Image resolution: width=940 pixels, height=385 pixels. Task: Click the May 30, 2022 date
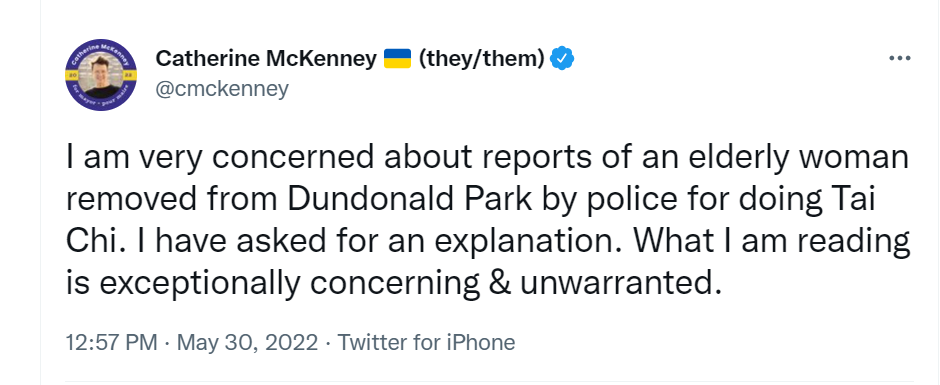coord(248,343)
